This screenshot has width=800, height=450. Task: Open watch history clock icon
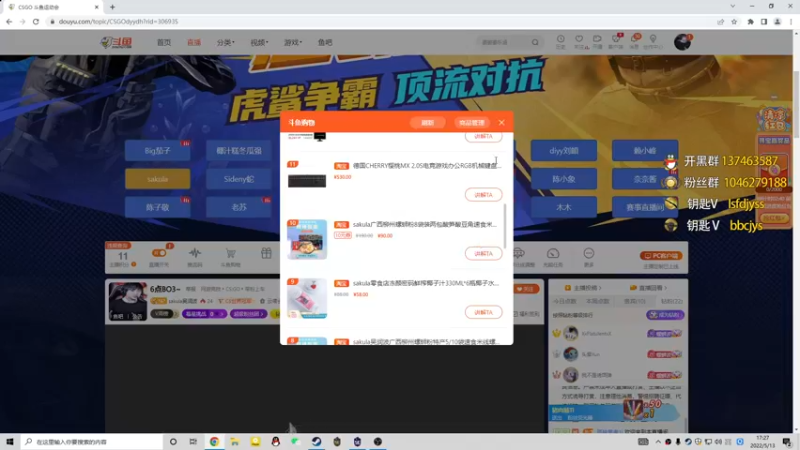coord(560,41)
